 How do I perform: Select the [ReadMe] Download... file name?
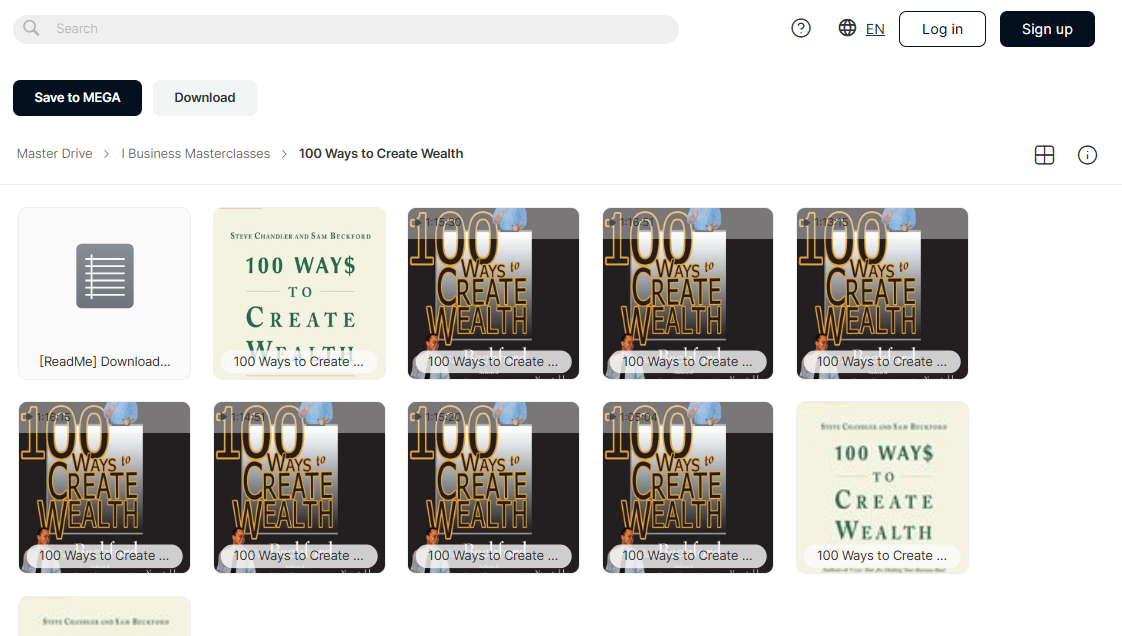pos(105,362)
